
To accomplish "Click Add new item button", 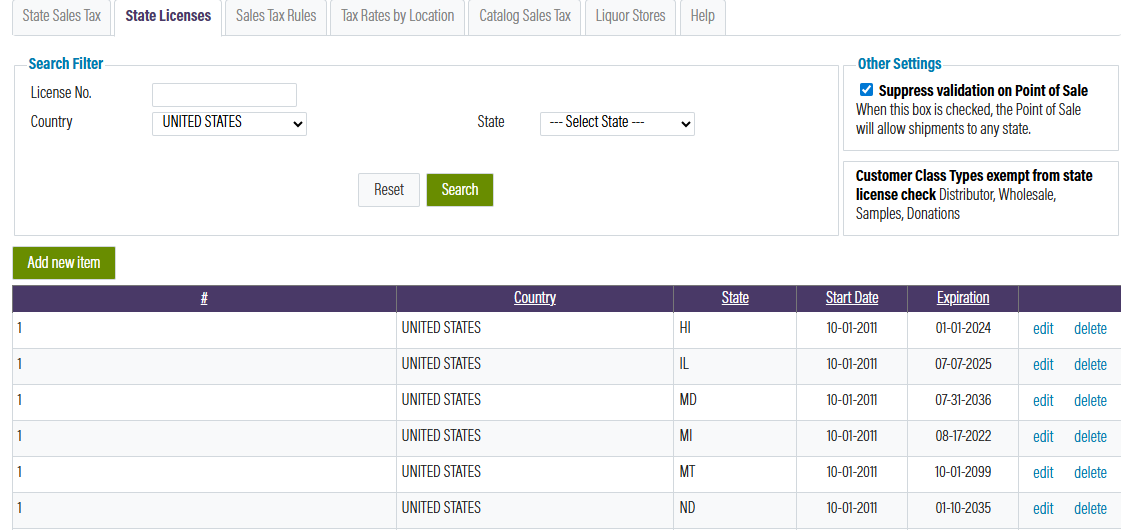I will (64, 262).
